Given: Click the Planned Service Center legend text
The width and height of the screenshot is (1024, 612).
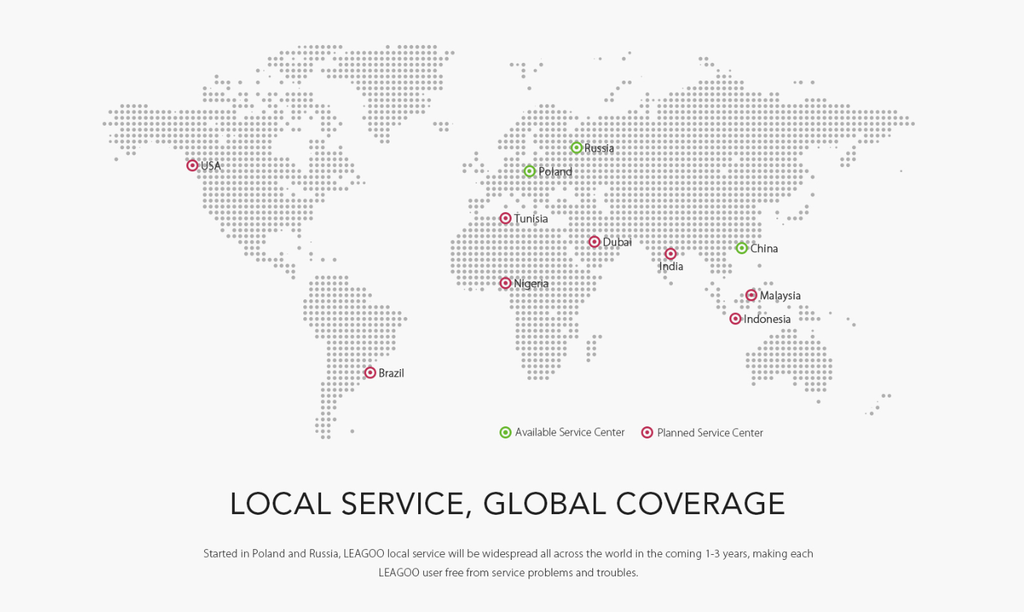Looking at the screenshot, I should [710, 432].
